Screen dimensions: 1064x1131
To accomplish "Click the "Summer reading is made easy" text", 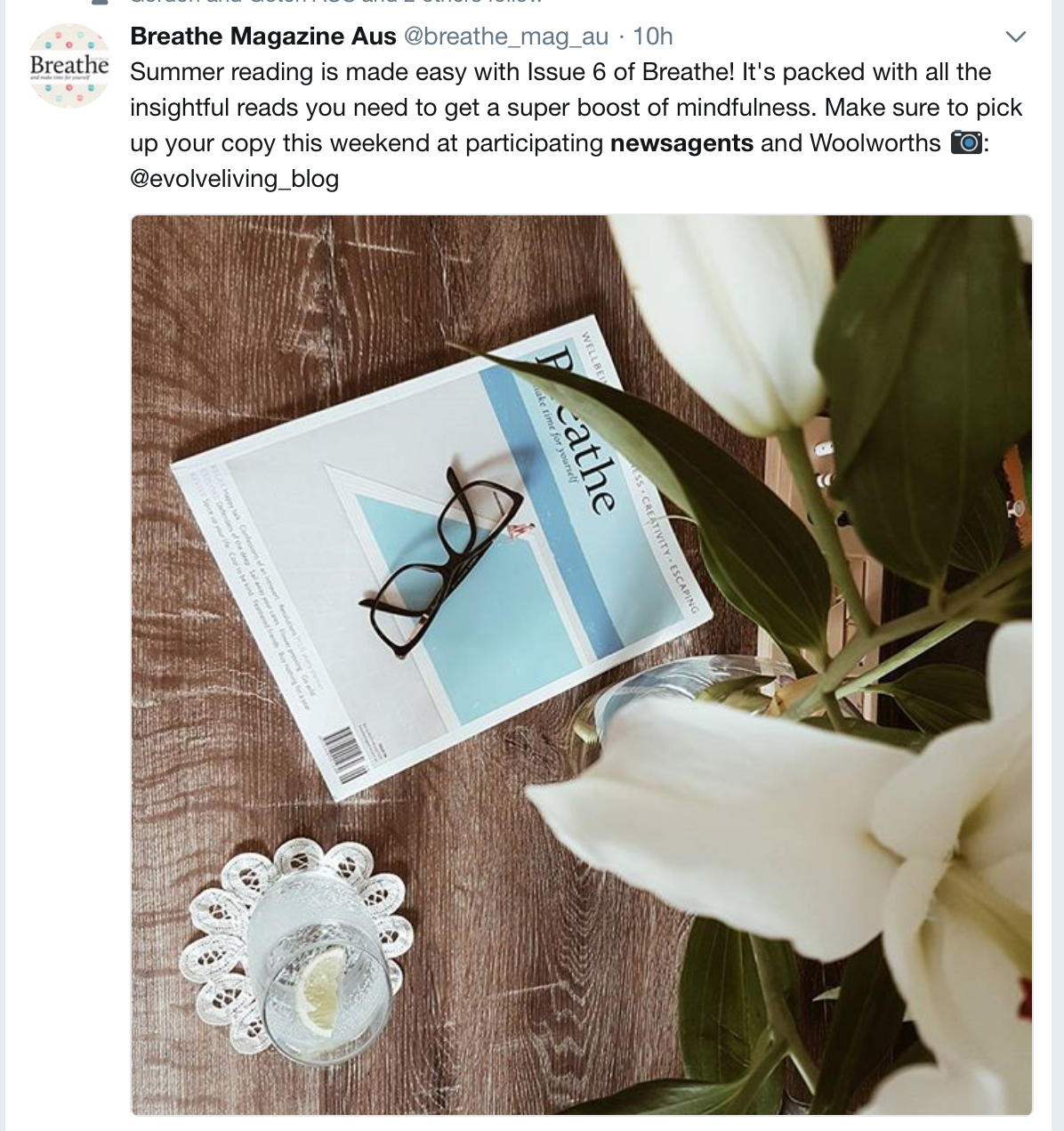I will [x=310, y=72].
